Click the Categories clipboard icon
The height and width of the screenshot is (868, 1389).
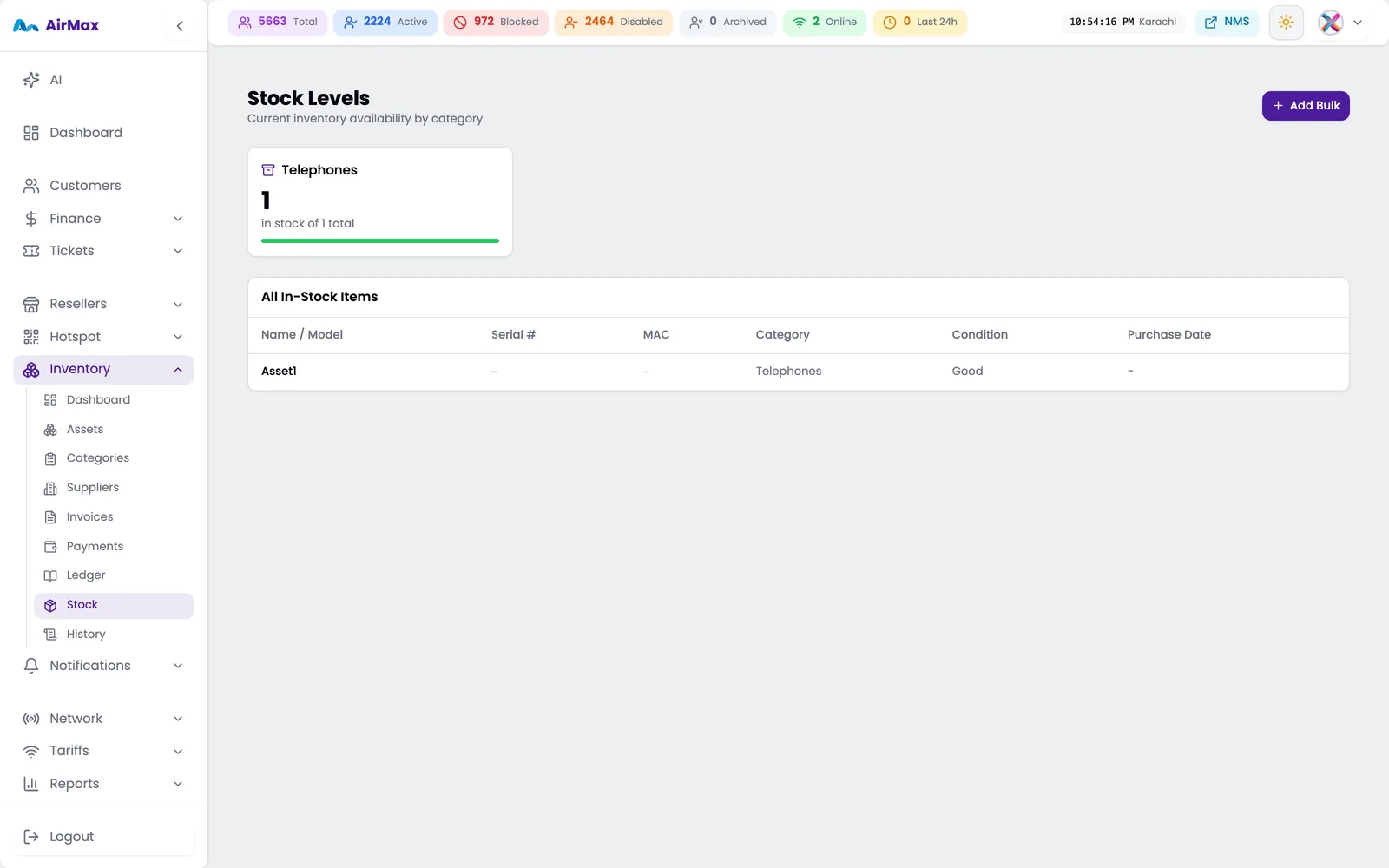click(x=50, y=458)
